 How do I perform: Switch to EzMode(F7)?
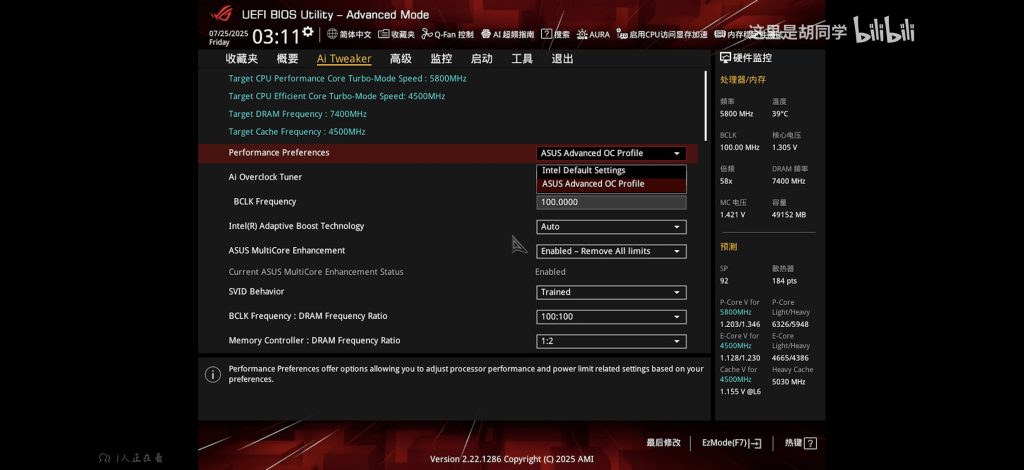[731, 443]
